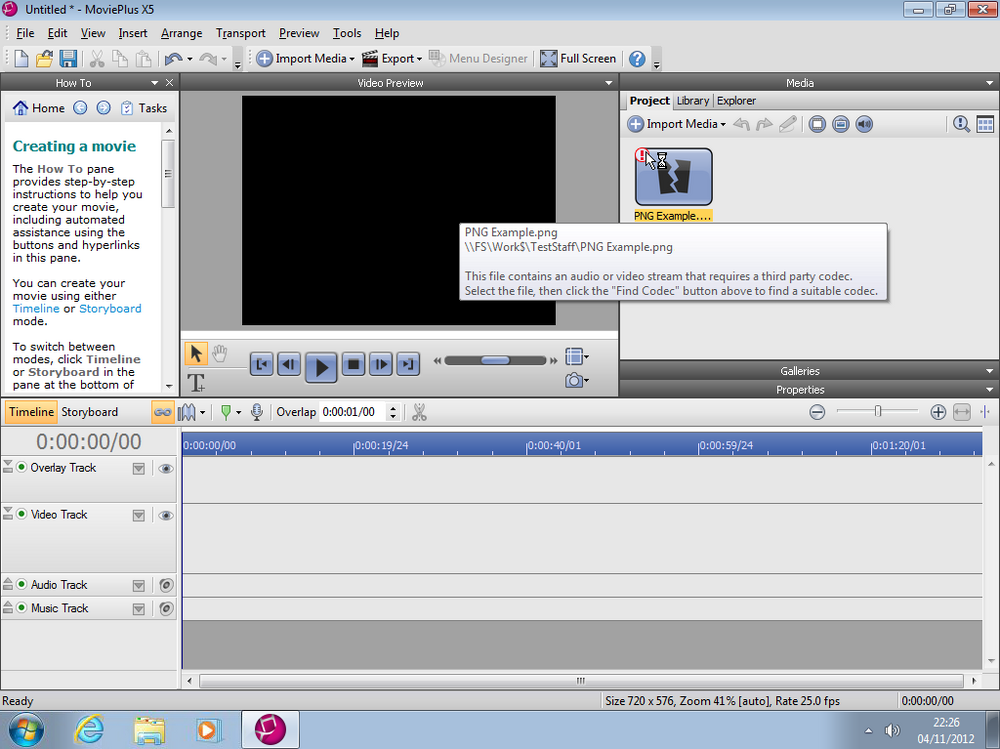Click the Copy icon in the toolbar
The height and width of the screenshot is (749, 1000).
coord(120,59)
